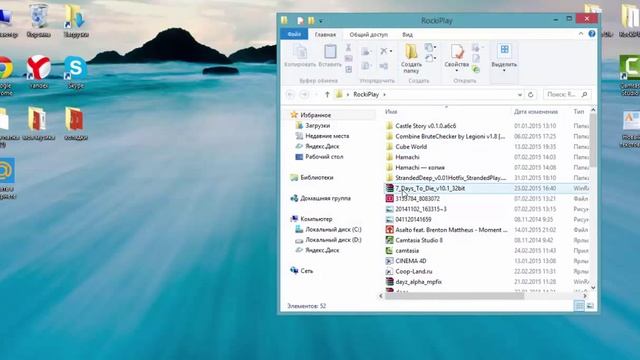
Task: Create a new folder
Action: click(x=411, y=59)
